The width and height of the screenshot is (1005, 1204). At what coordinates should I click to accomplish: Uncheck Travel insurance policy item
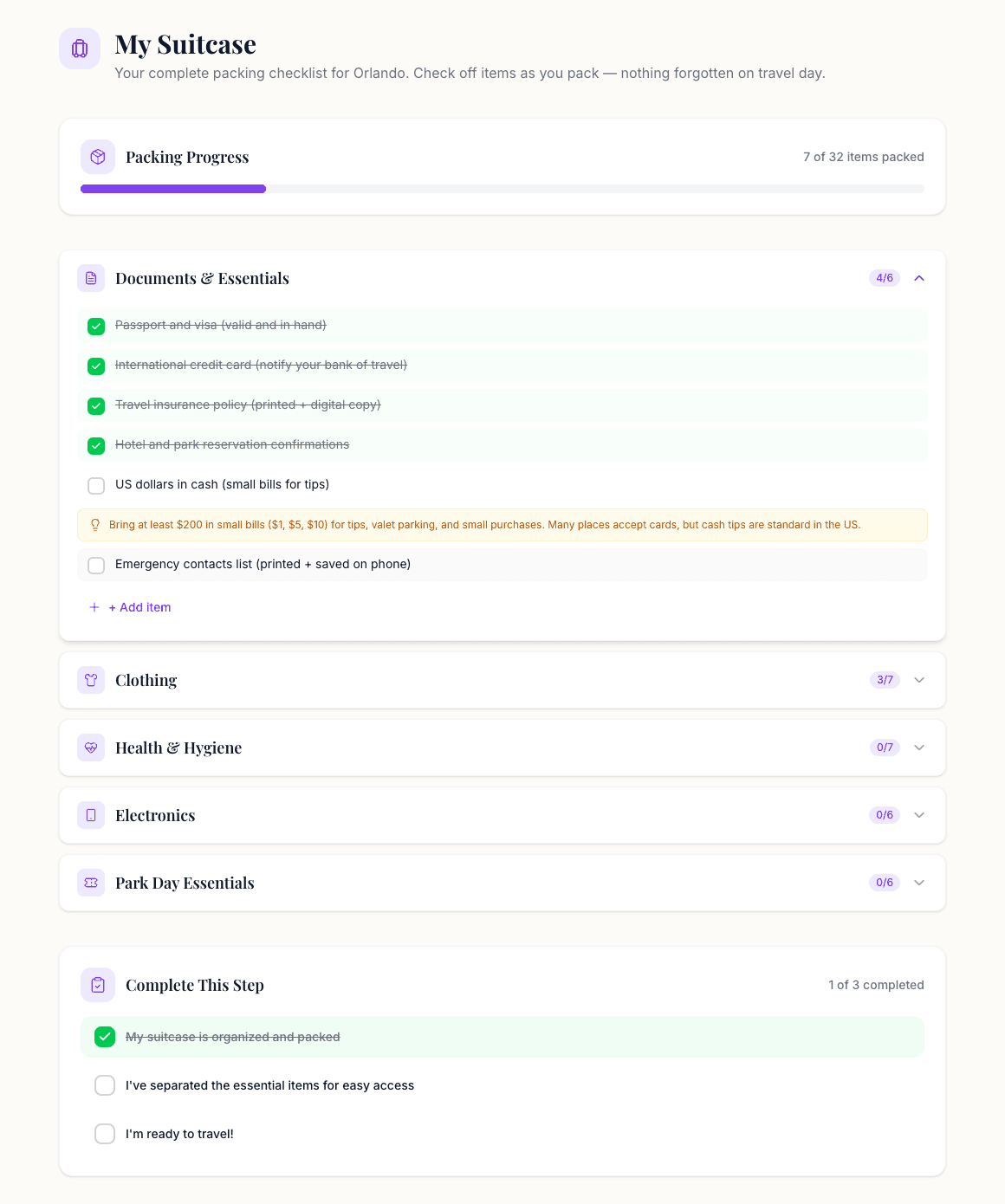pyautogui.click(x=96, y=406)
